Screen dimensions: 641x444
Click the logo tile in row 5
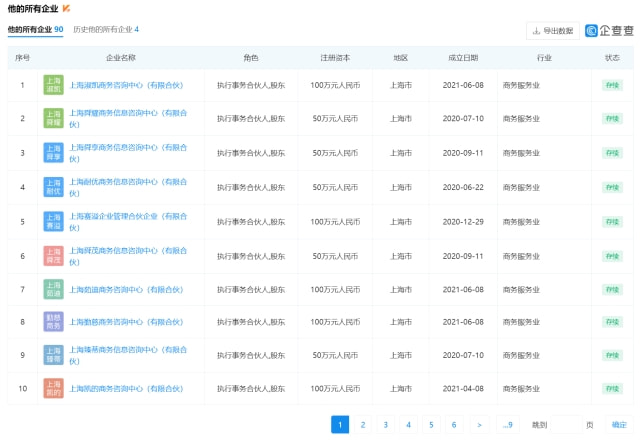[54, 222]
